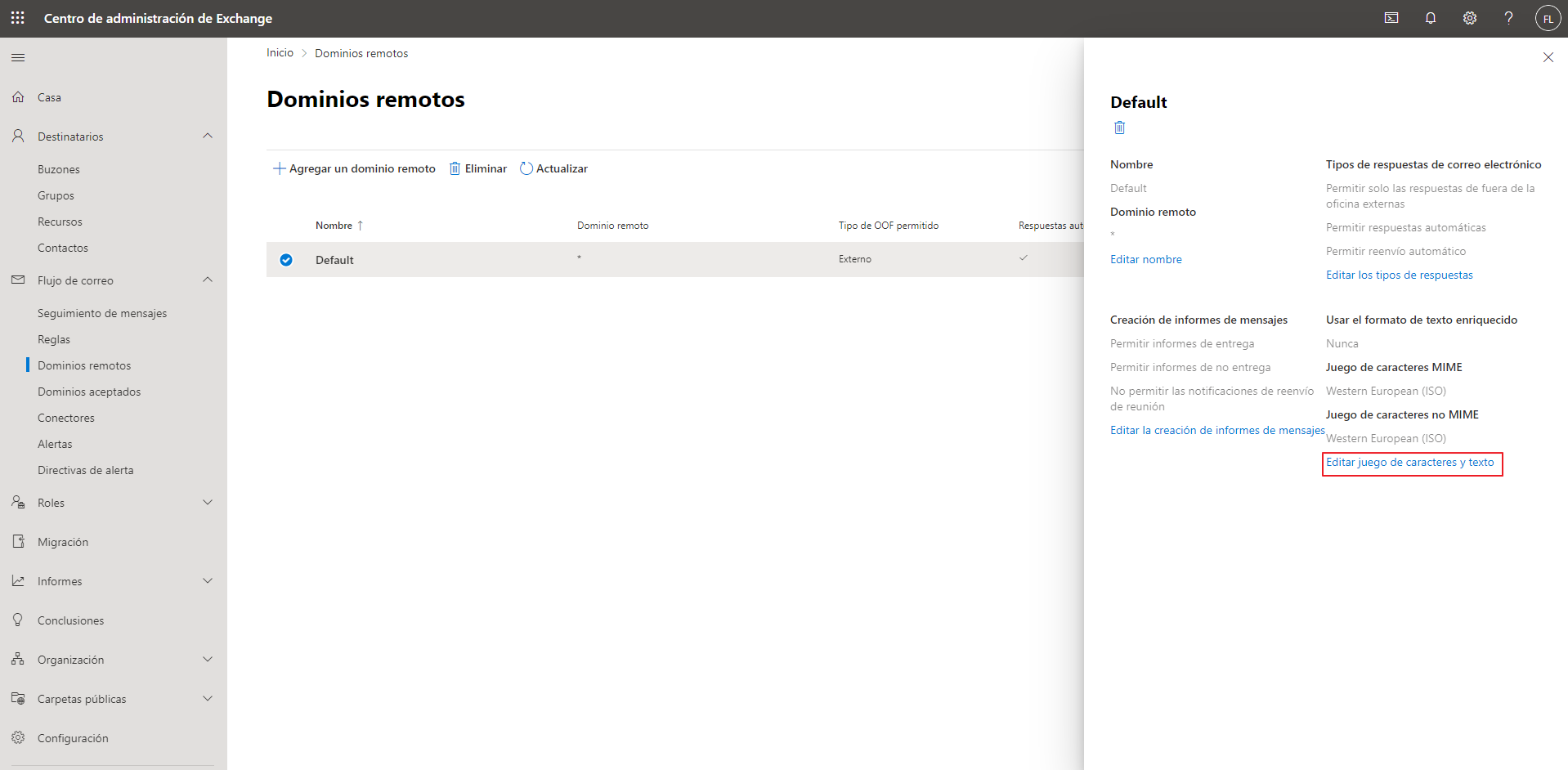Open the Cloud Shell terminal icon
1568x770 pixels.
pyautogui.click(x=1391, y=18)
